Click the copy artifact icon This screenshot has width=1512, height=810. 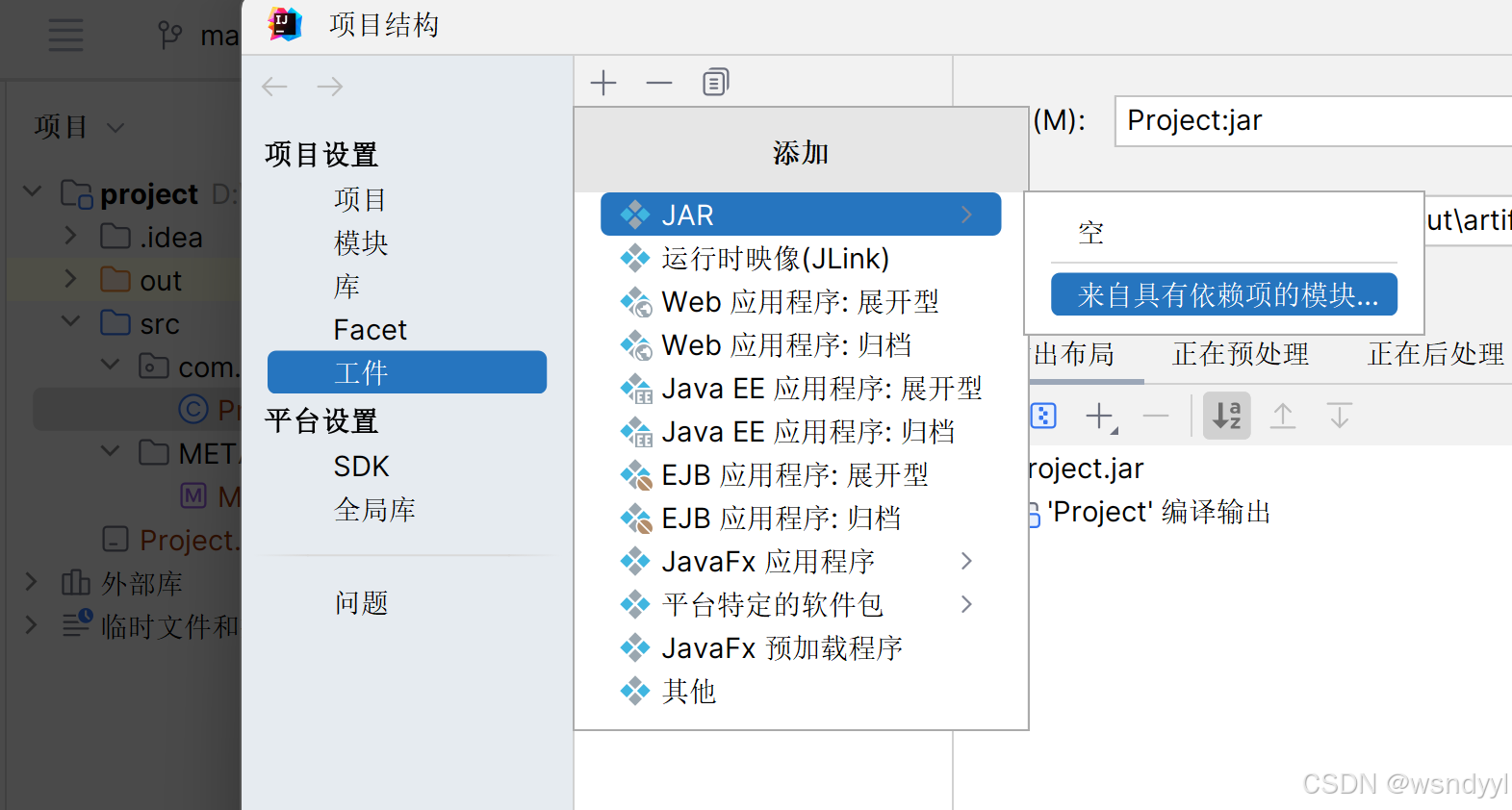point(715,82)
